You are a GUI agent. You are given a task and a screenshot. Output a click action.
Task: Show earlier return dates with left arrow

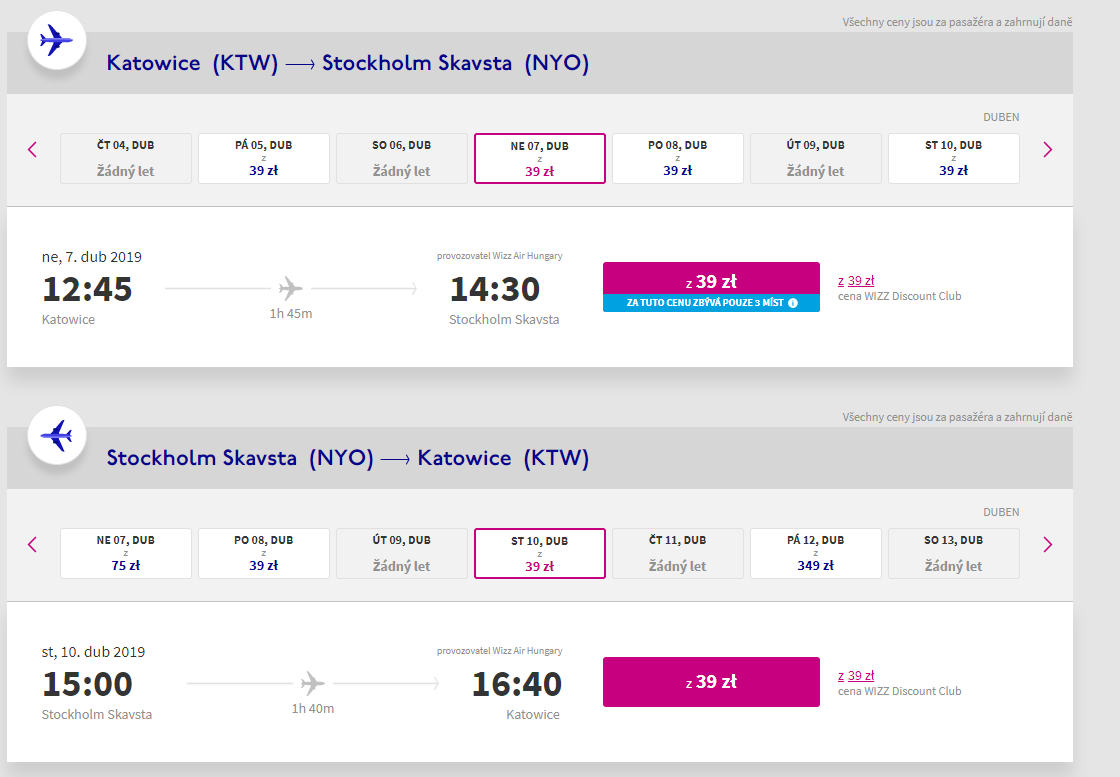click(x=32, y=545)
